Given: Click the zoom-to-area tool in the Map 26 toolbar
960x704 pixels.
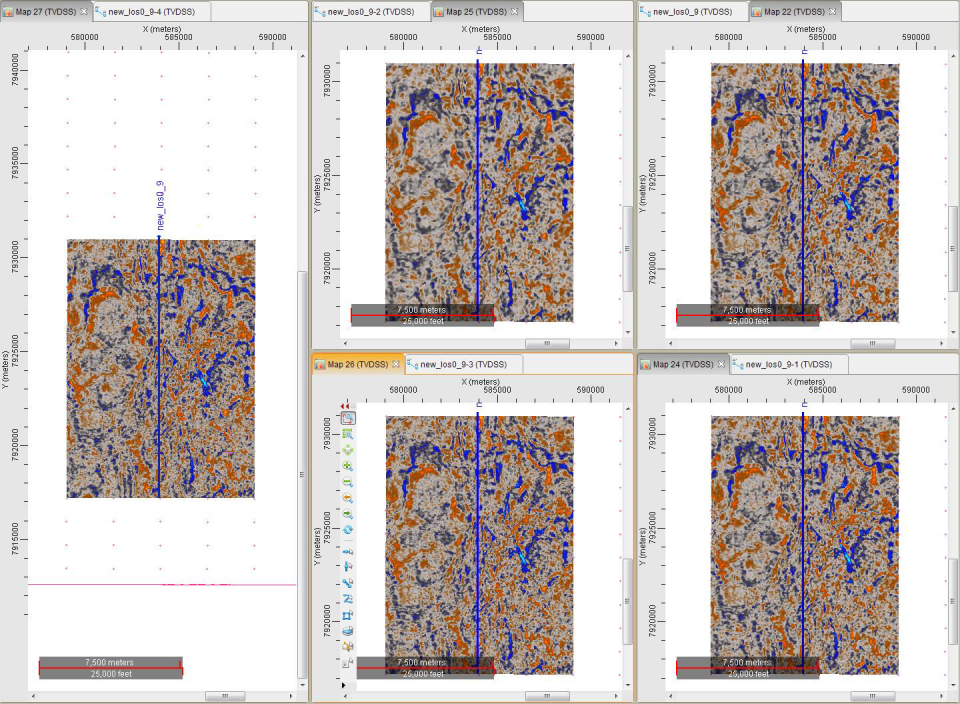Looking at the screenshot, I should click(x=348, y=434).
